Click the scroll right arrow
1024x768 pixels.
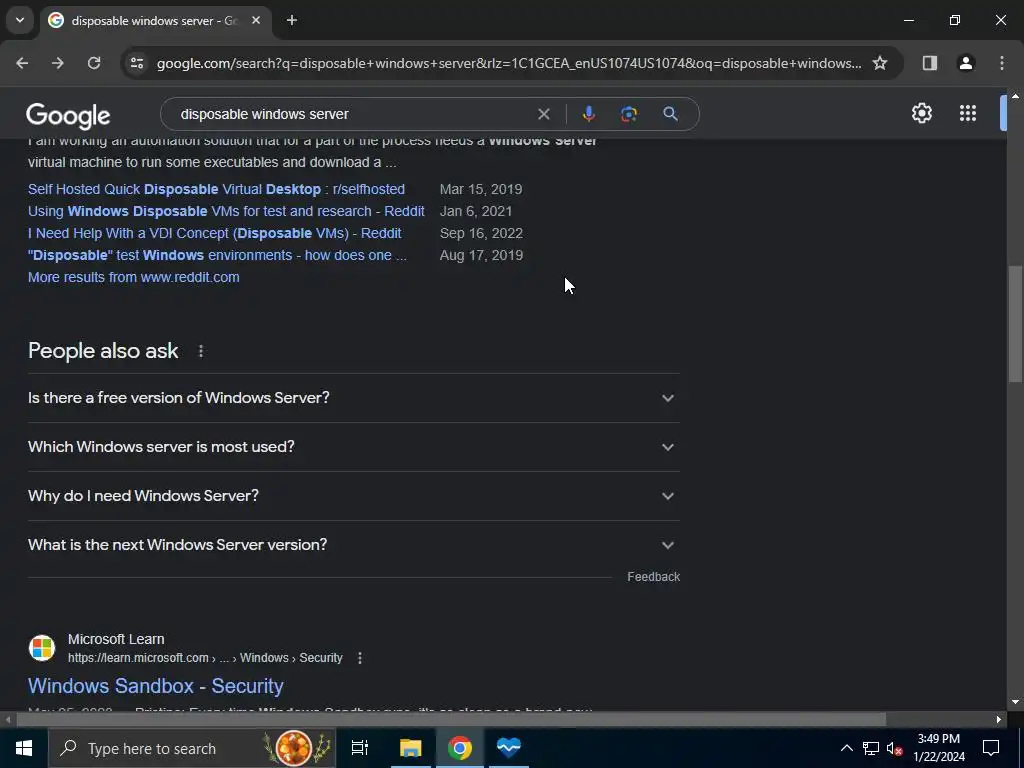pyautogui.click(x=999, y=720)
